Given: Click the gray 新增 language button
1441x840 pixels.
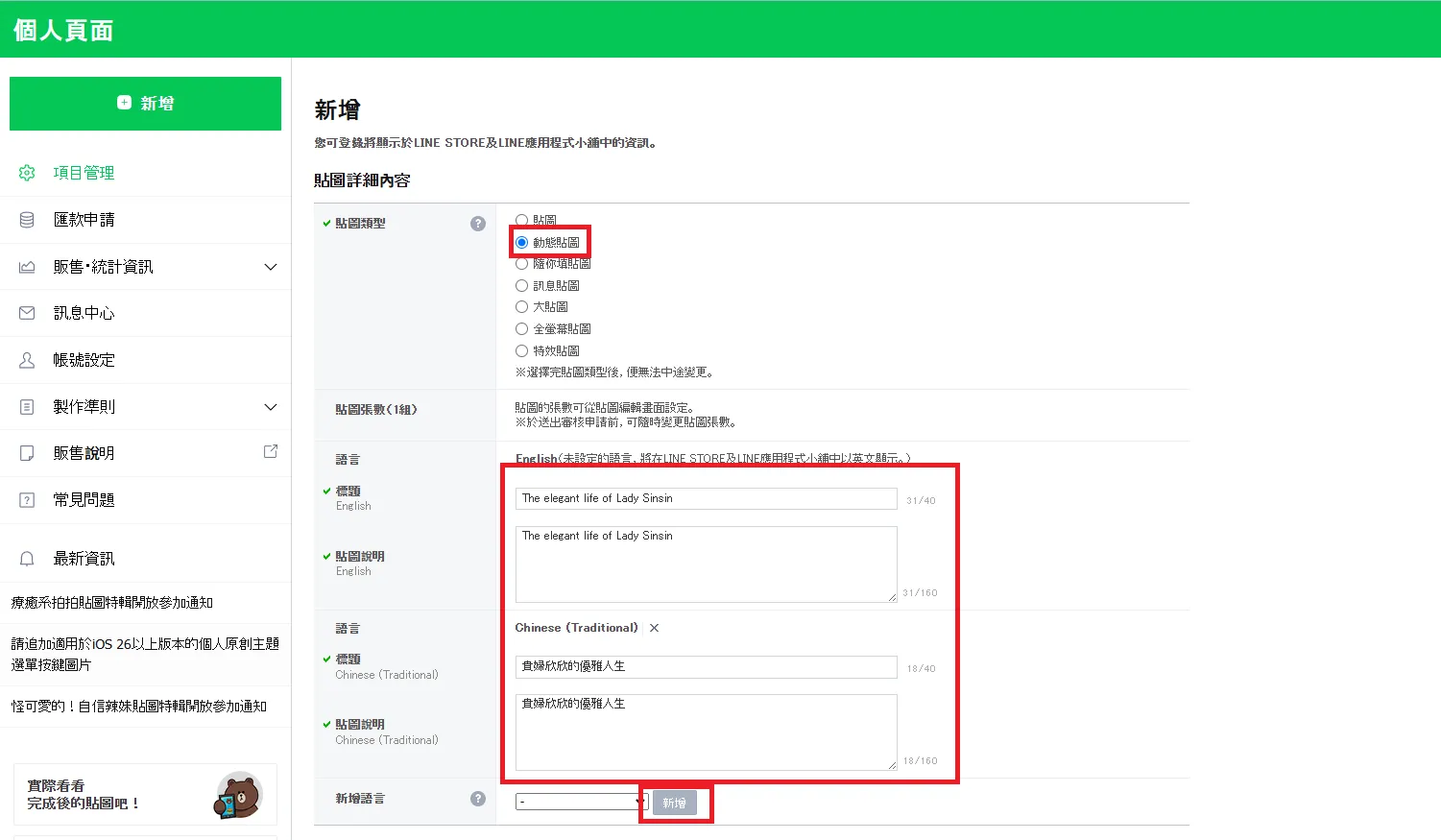Looking at the screenshot, I should pos(675,803).
